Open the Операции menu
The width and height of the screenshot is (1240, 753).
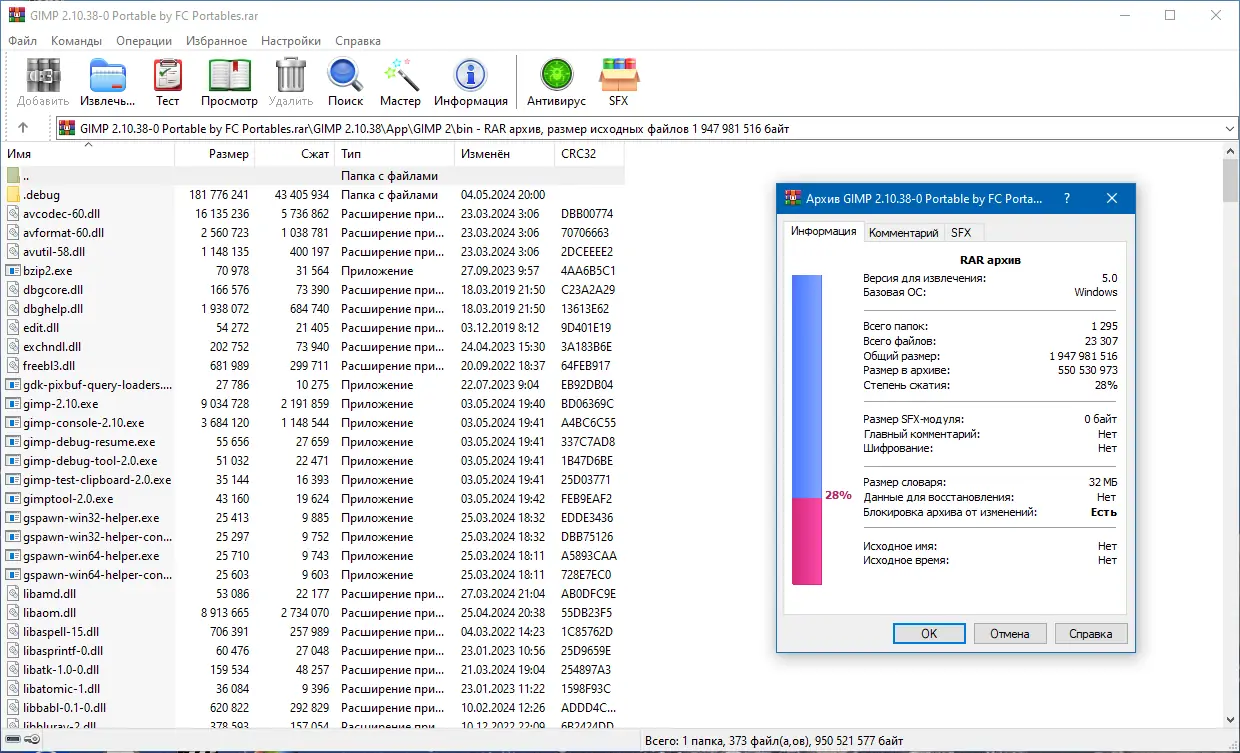click(144, 41)
